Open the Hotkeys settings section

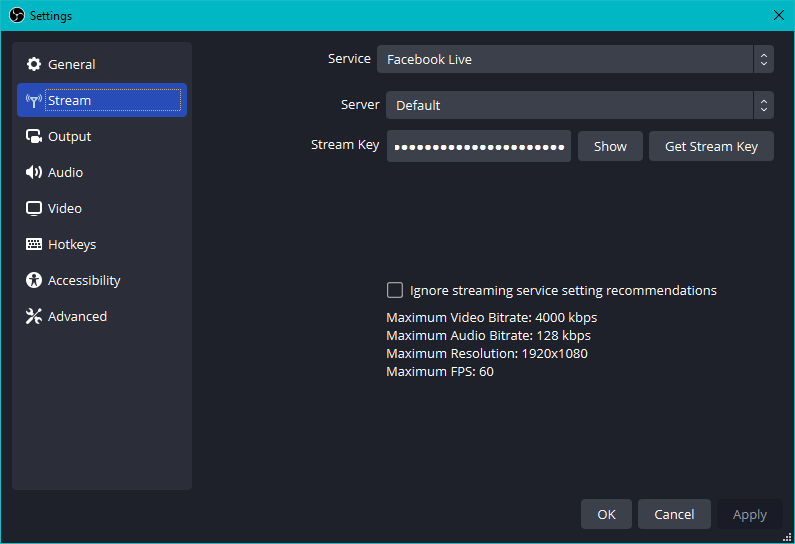(72, 244)
